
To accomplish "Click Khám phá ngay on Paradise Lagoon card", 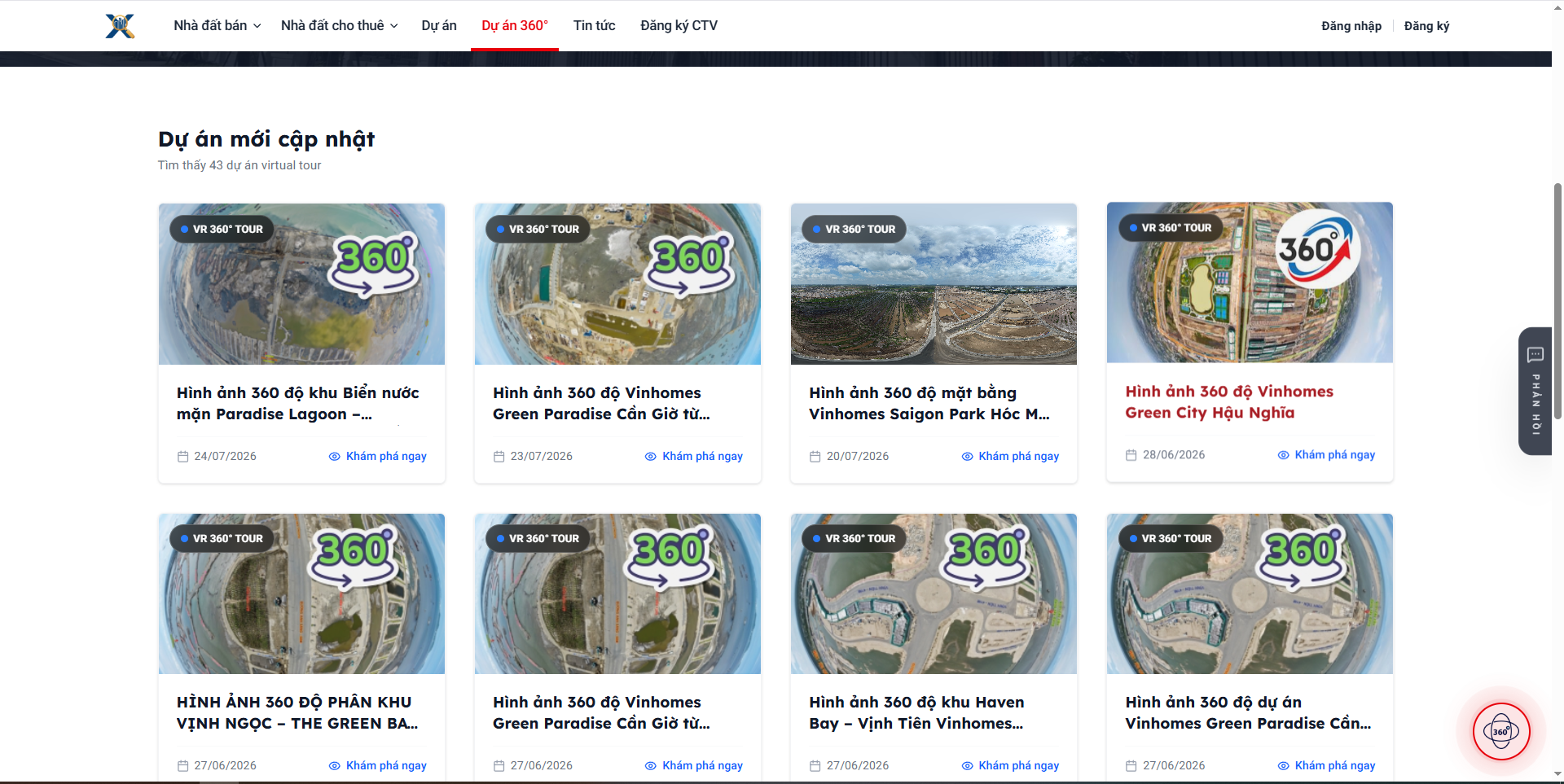I will click(x=378, y=457).
